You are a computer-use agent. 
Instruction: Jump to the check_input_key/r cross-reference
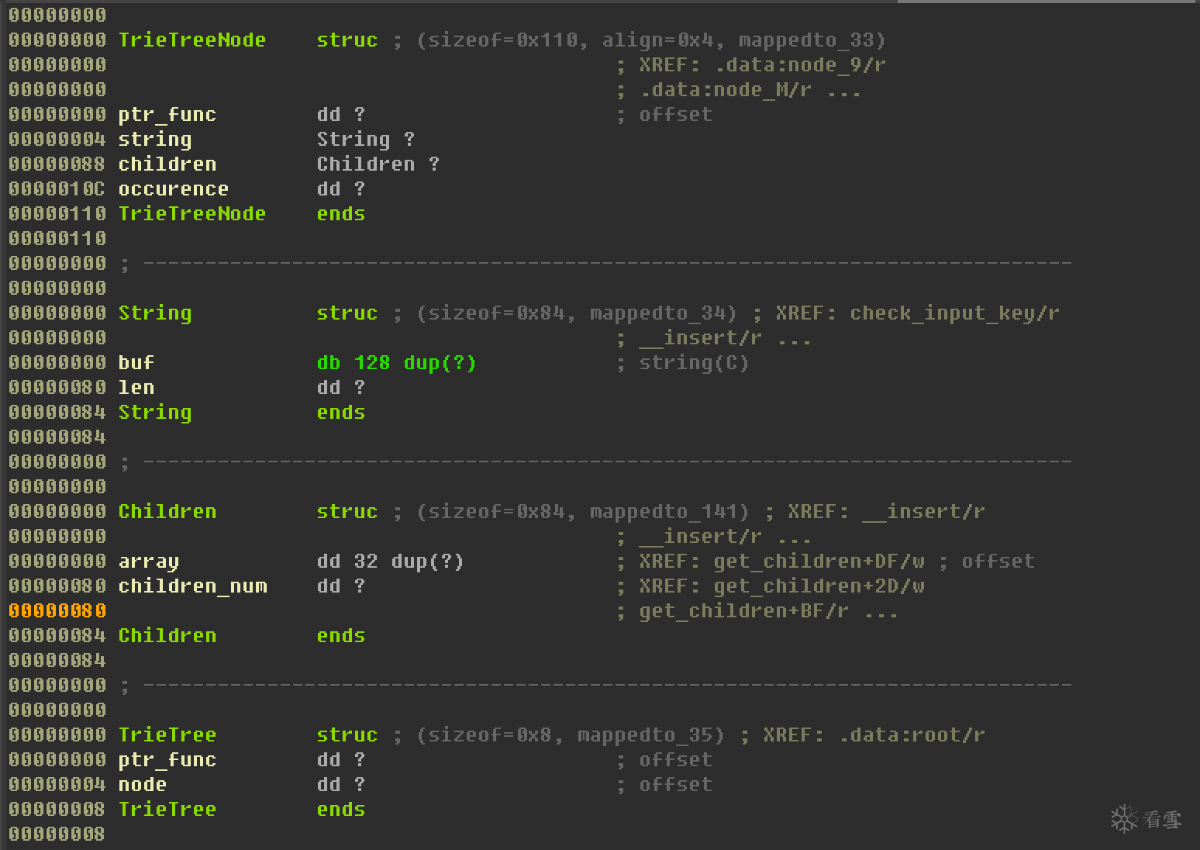954,313
